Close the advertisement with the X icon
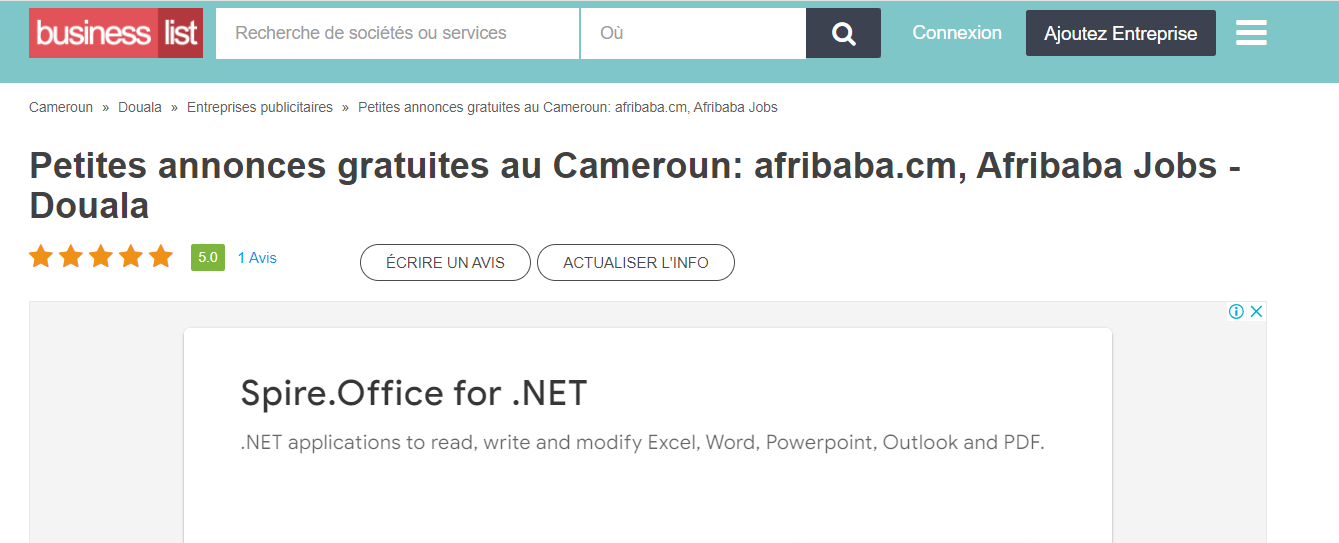The height and width of the screenshot is (543, 1339). (1257, 311)
